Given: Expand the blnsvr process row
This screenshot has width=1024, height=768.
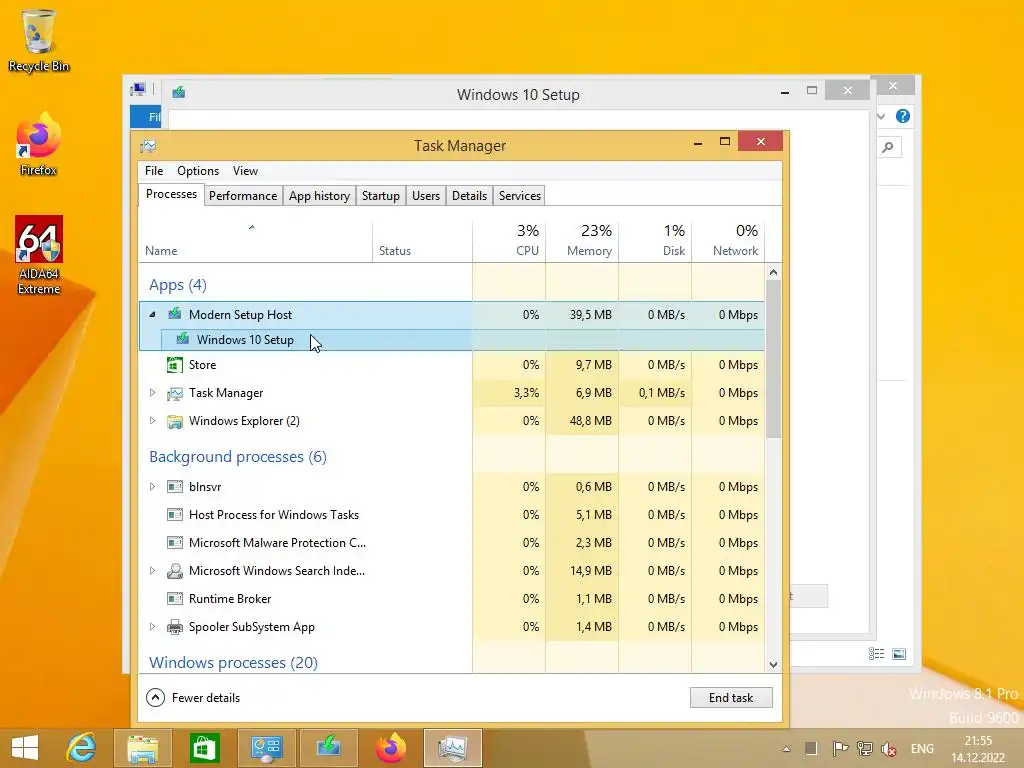Looking at the screenshot, I should 152,487.
